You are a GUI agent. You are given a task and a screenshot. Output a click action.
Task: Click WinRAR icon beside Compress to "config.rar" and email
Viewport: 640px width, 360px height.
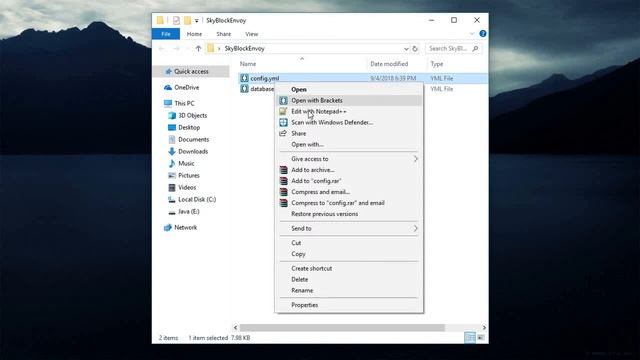283,203
